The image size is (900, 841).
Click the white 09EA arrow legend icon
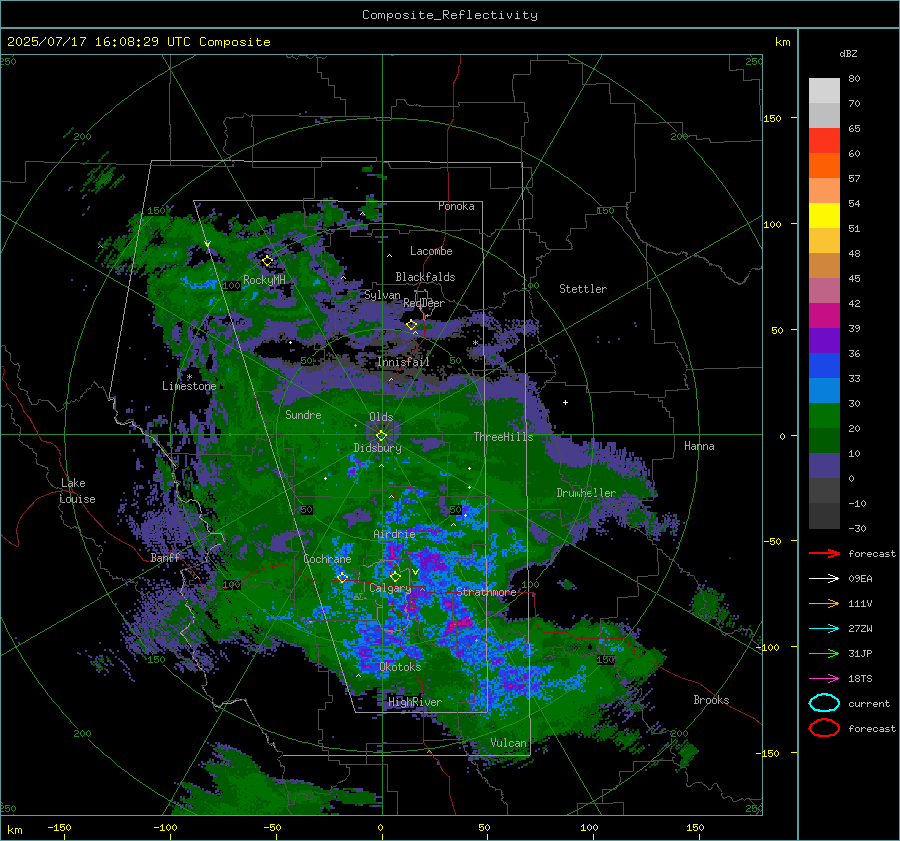click(824, 578)
